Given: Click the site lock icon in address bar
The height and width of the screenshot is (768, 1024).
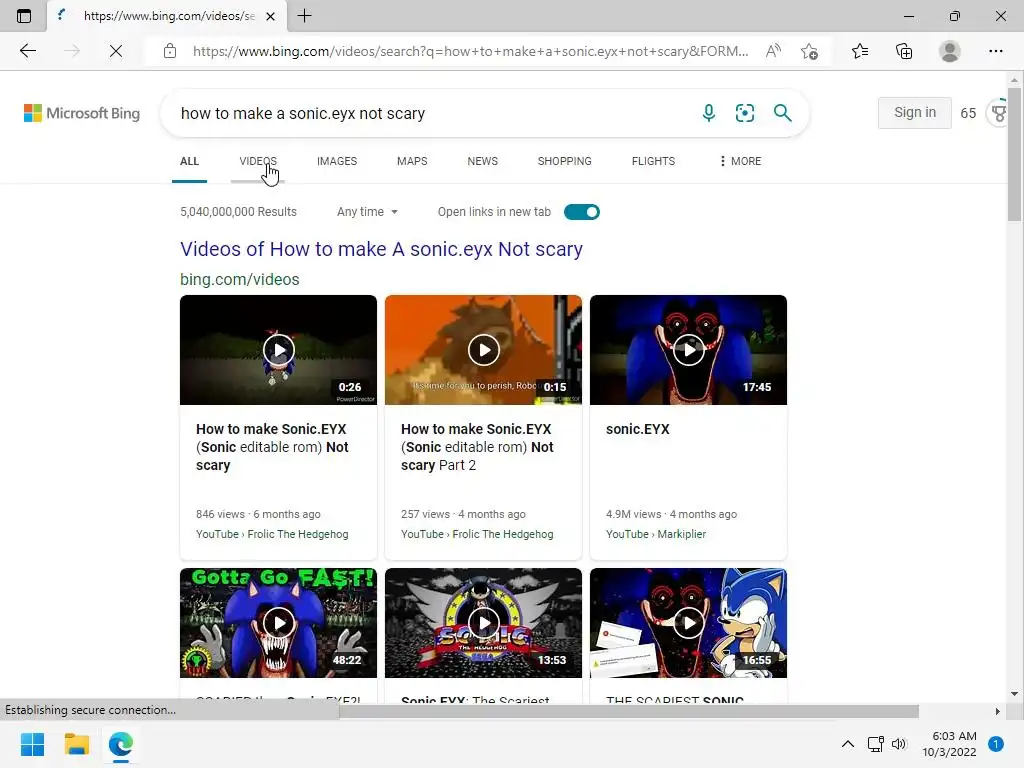Looking at the screenshot, I should click(170, 51).
